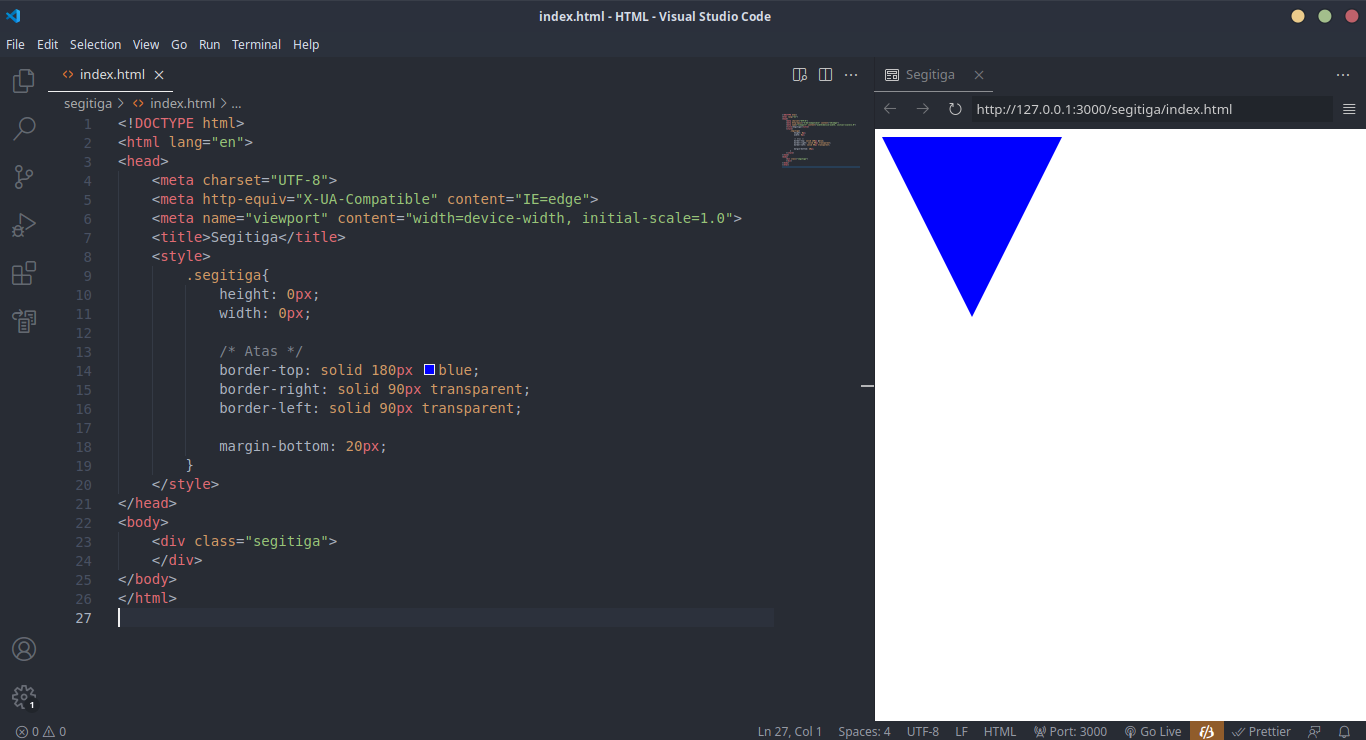Open the Source Control view
Image resolution: width=1366 pixels, height=740 pixels.
[x=24, y=177]
